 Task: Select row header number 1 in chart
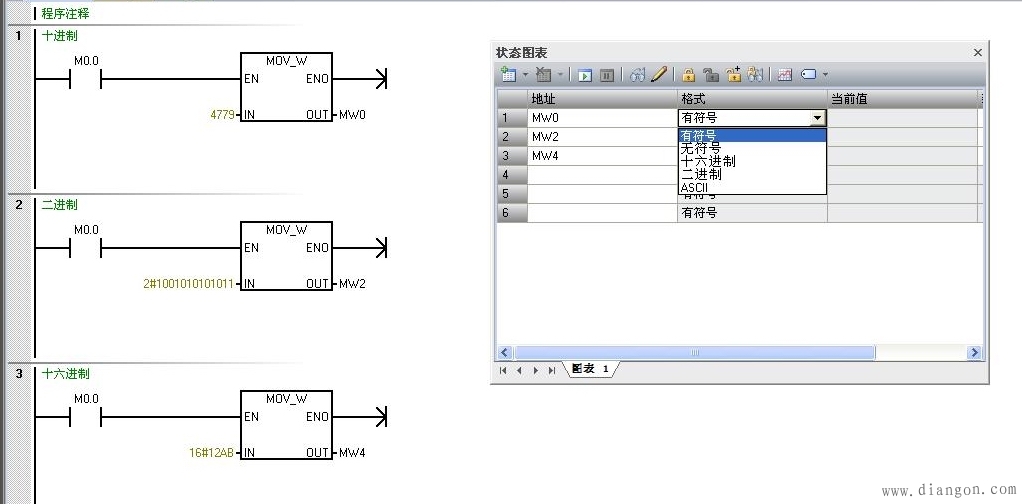pos(512,118)
